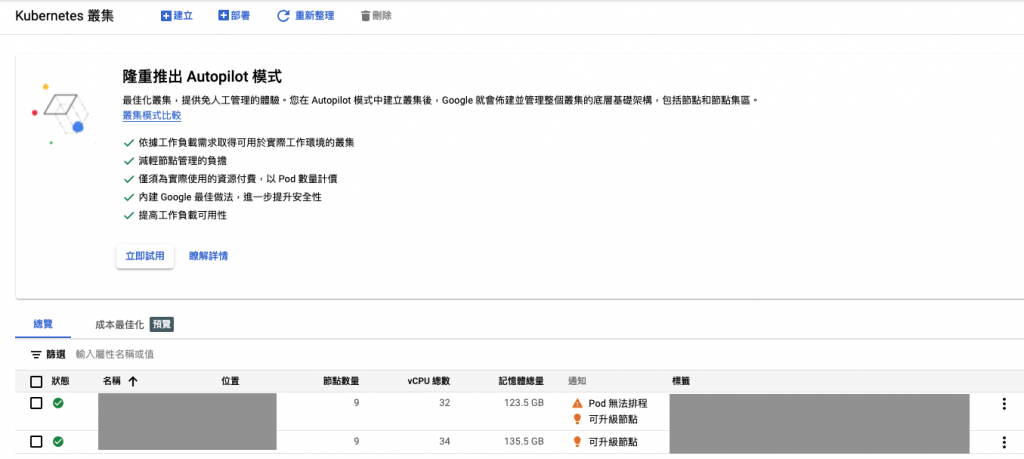Screen dimensions: 1024x459
Task: Click the 位置 column header
Action: 231,381
